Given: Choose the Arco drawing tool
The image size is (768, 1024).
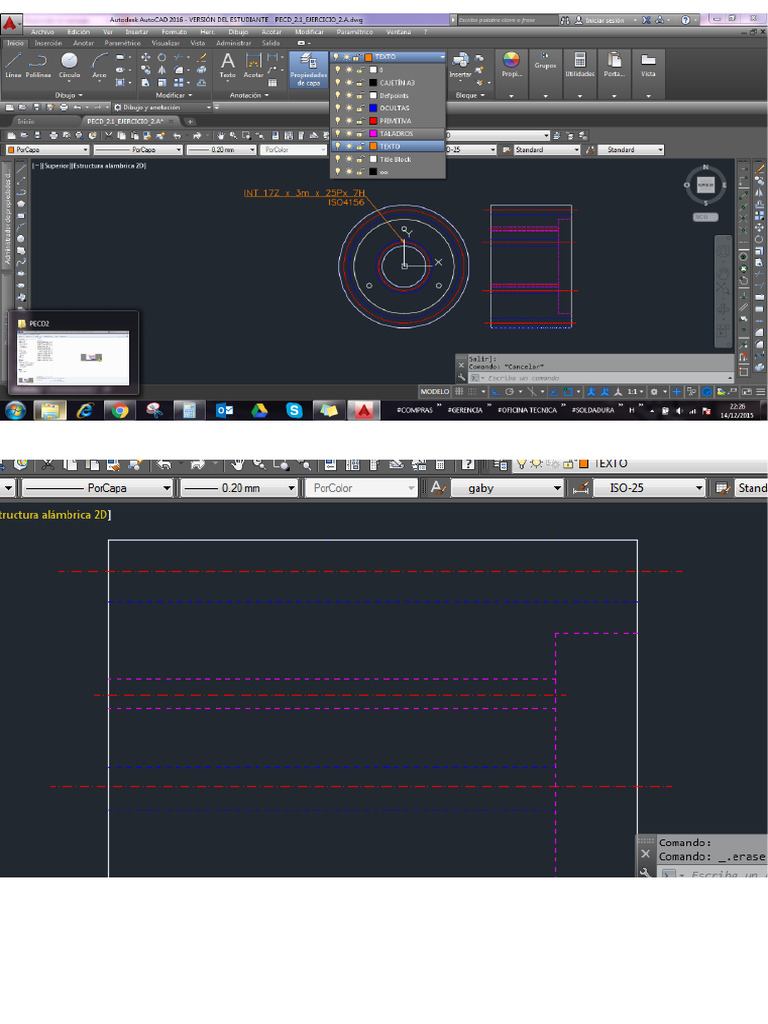Looking at the screenshot, I should (x=99, y=64).
